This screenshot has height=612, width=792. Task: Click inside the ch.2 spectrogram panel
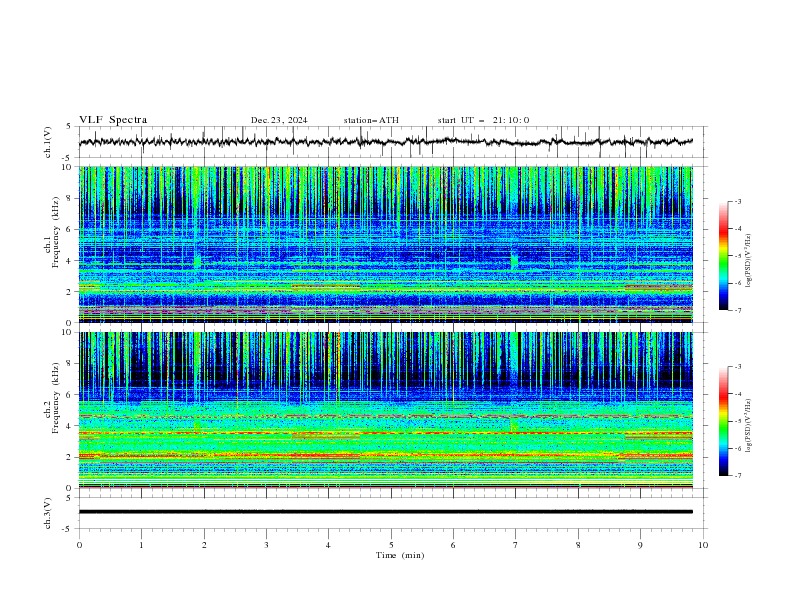coord(386,410)
